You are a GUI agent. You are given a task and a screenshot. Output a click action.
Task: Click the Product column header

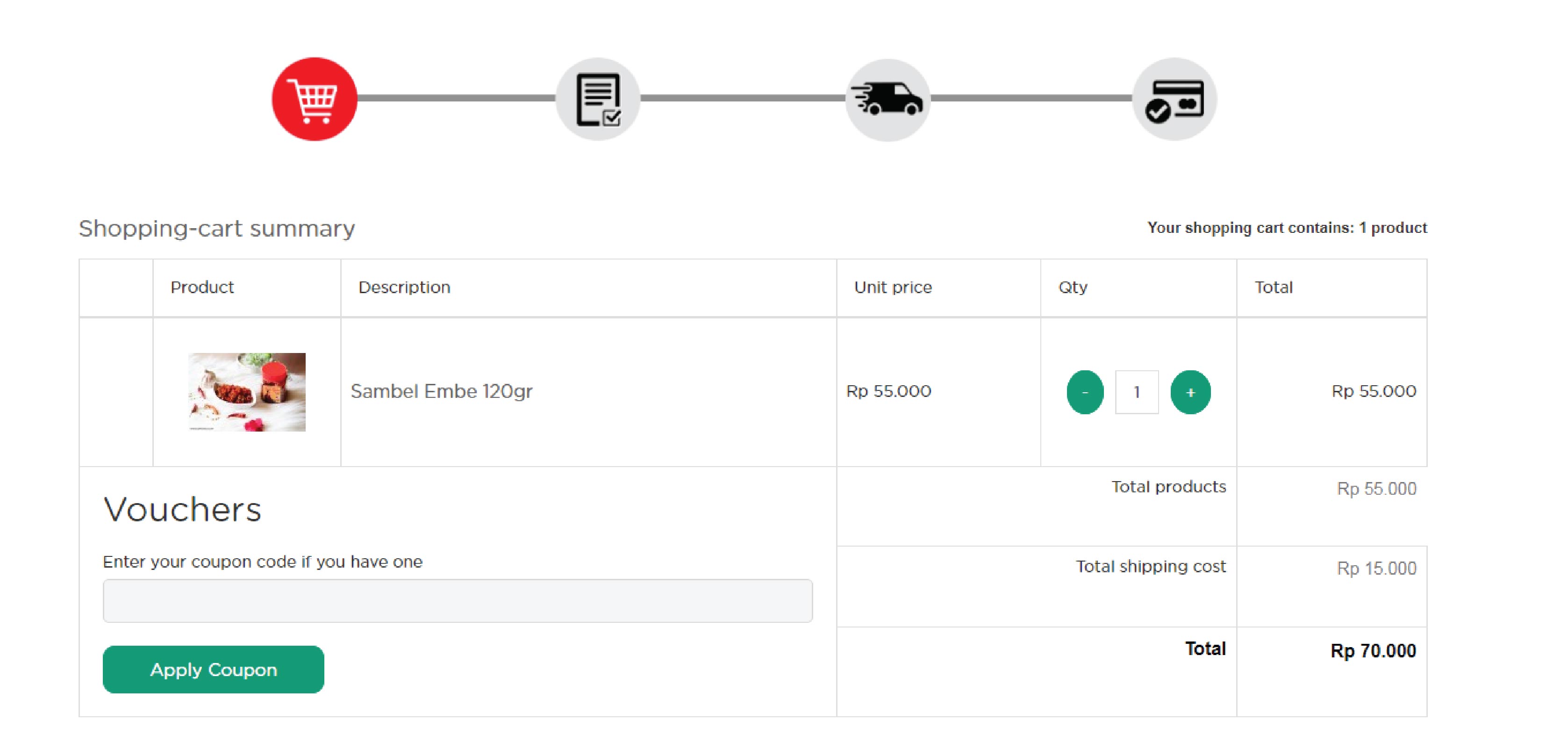coord(202,288)
